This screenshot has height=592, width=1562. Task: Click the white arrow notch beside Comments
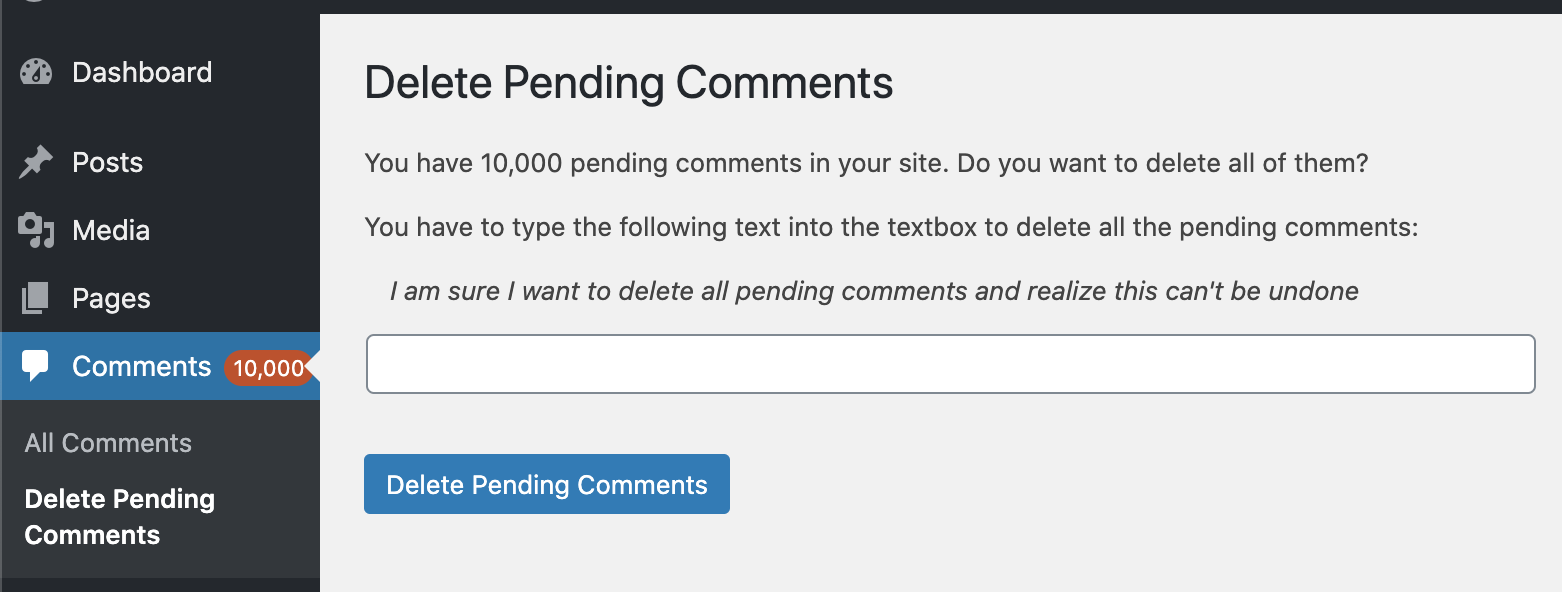pyautogui.click(x=312, y=367)
